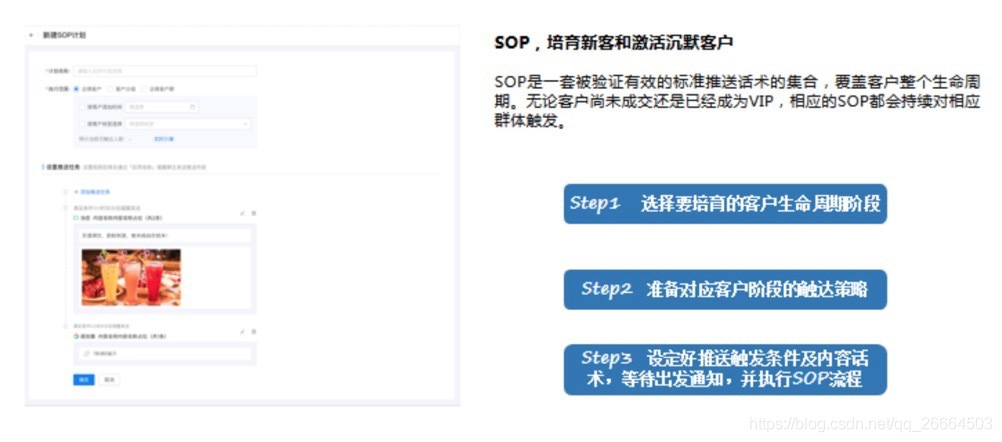1002x442 pixels.
Task: Open the customer add-time date picker
Action: tap(163, 106)
